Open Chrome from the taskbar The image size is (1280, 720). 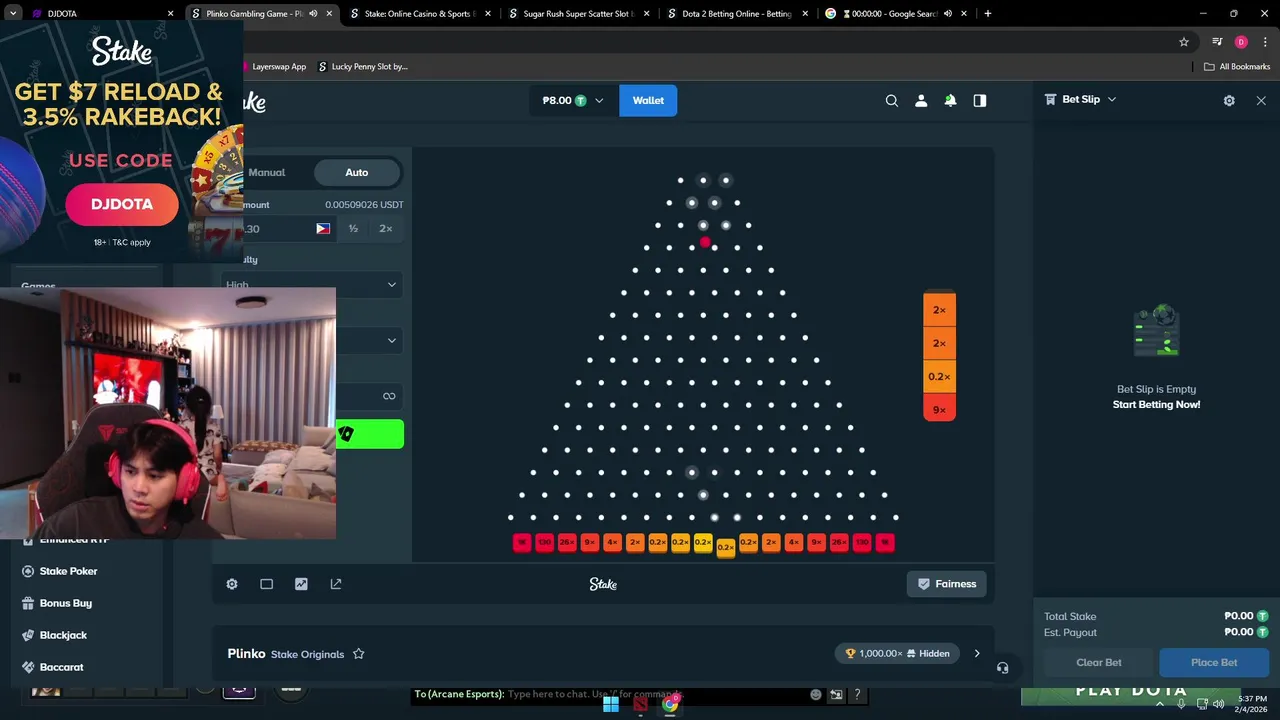pos(670,704)
